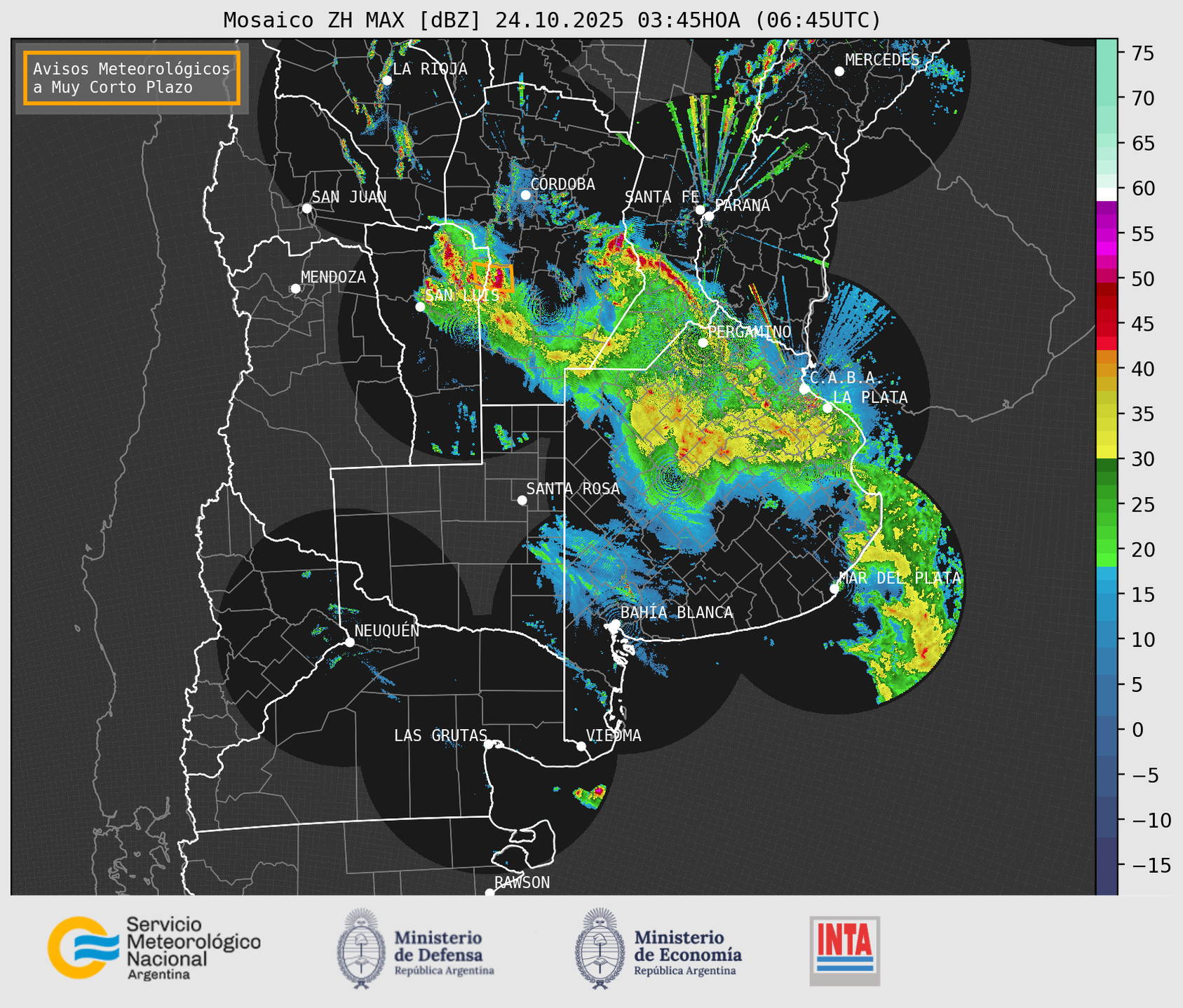Click the 15 dBZ blue colorbar label

(1142, 595)
